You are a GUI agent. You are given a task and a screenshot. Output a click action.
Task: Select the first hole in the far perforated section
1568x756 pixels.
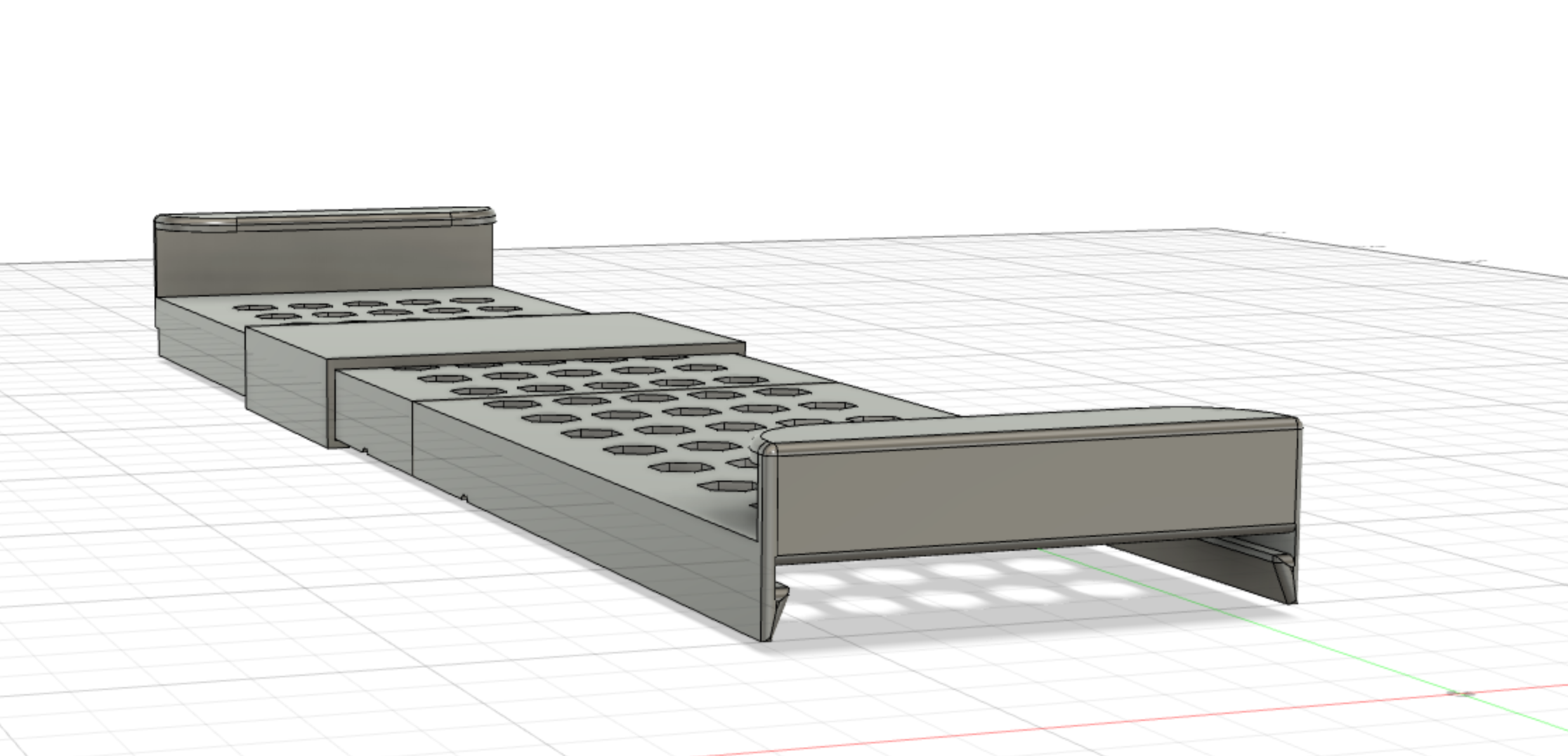(x=246, y=308)
